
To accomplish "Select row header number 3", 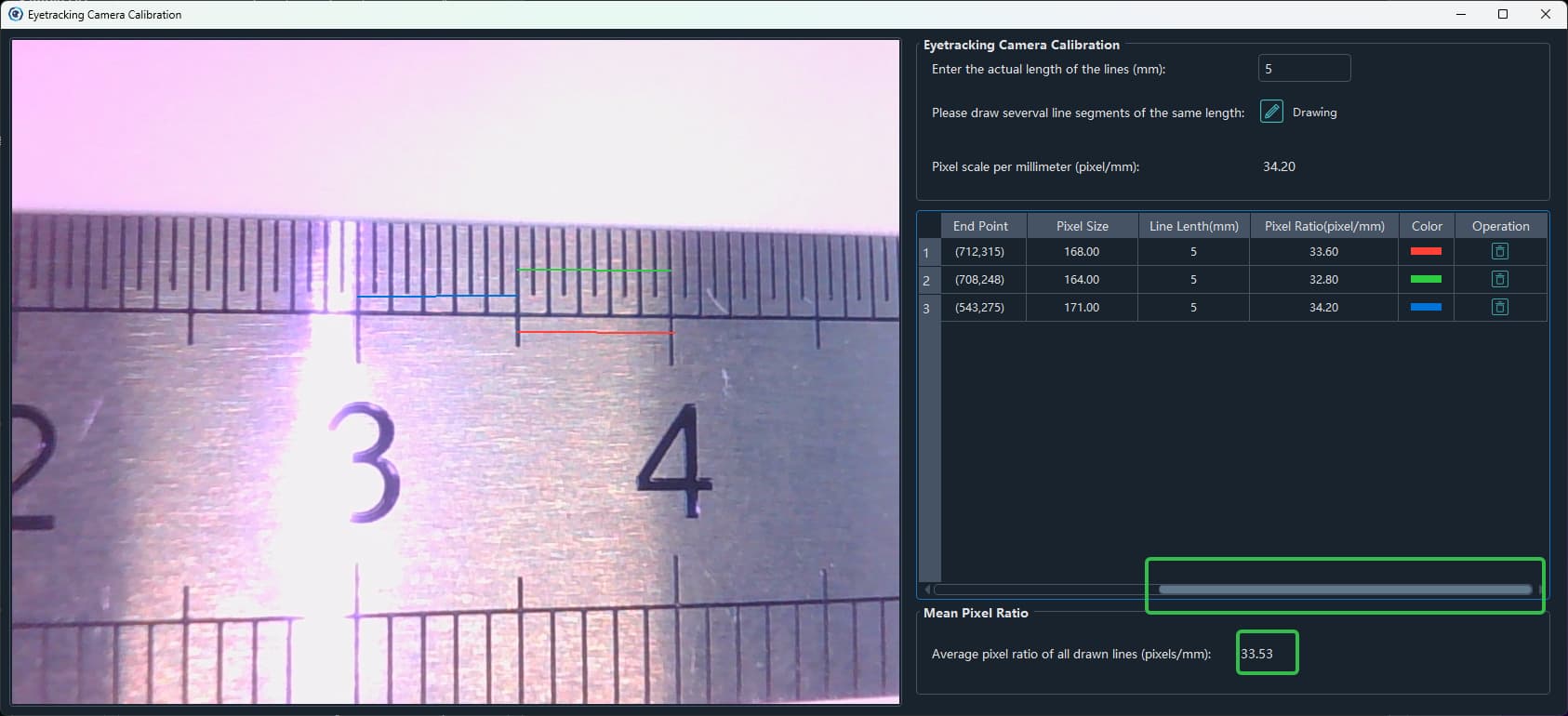I will coord(929,308).
